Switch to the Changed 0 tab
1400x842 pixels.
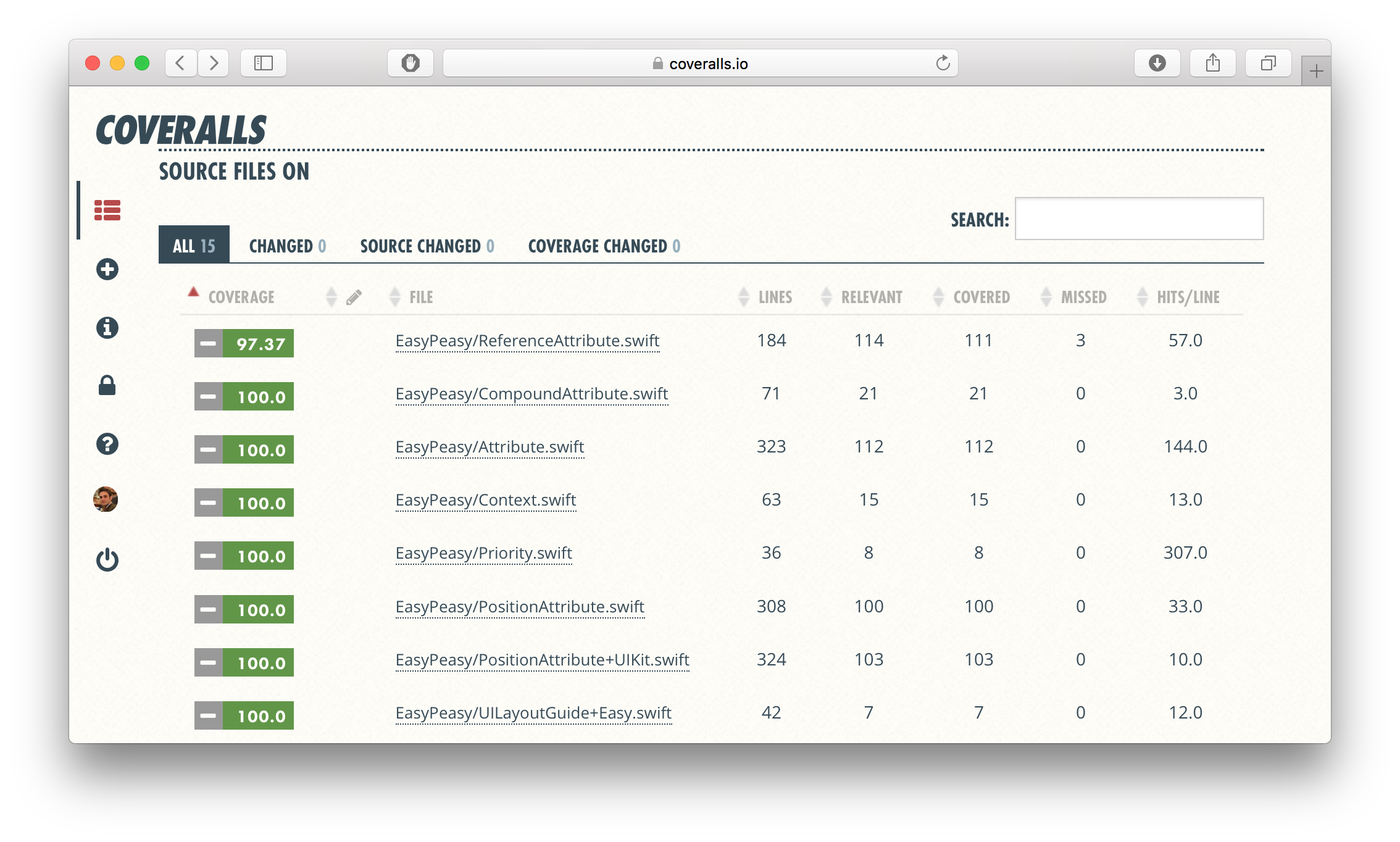coord(287,246)
